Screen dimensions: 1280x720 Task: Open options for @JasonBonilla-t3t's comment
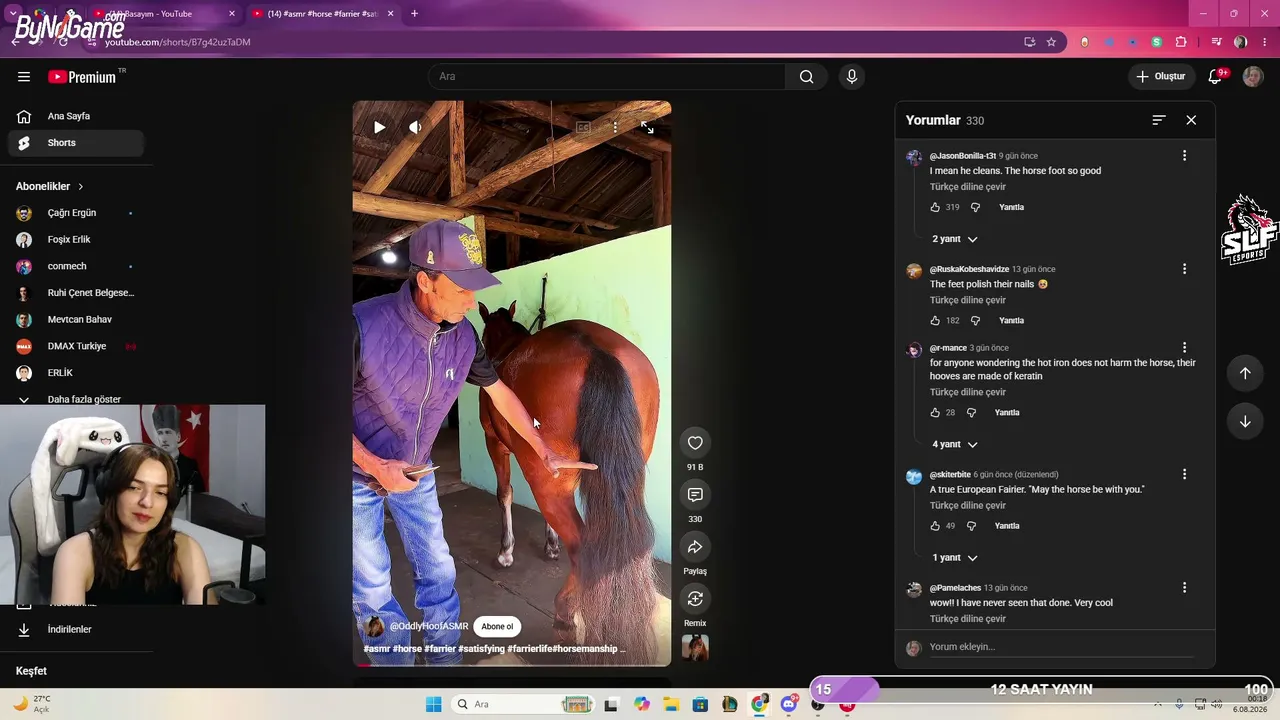coord(1184,156)
